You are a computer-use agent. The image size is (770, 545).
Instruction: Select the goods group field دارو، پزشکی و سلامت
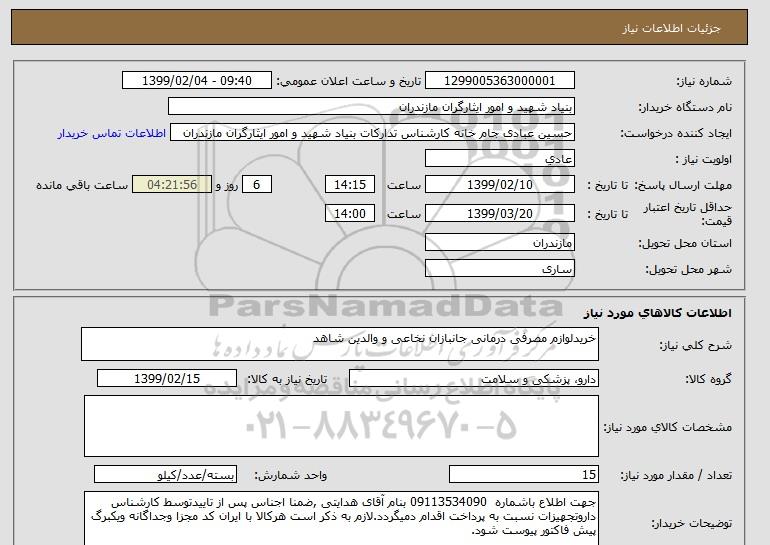pyautogui.click(x=473, y=379)
